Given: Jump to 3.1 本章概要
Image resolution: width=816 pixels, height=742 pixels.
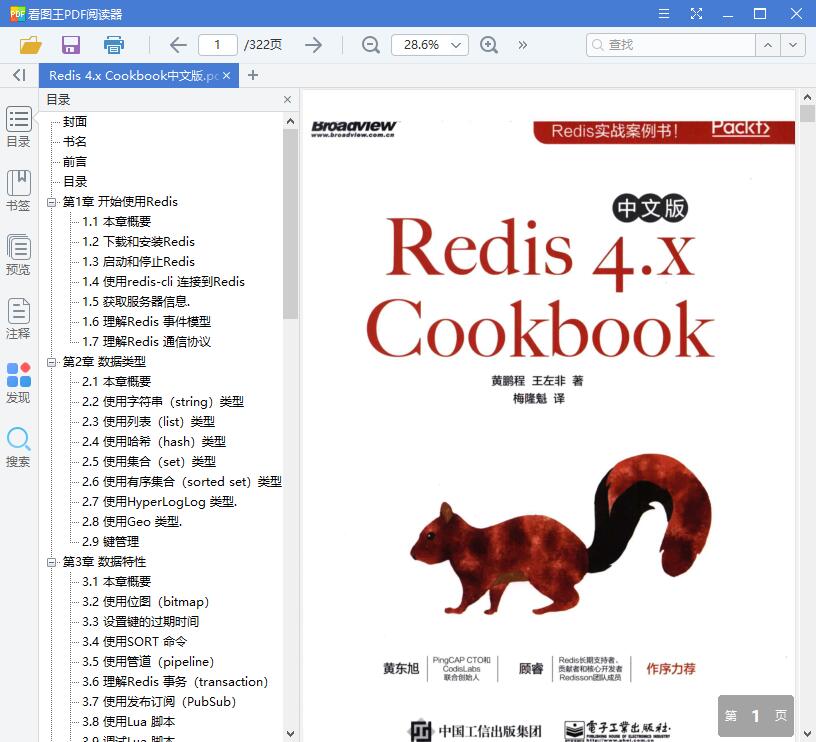Looking at the screenshot, I should tap(117, 582).
